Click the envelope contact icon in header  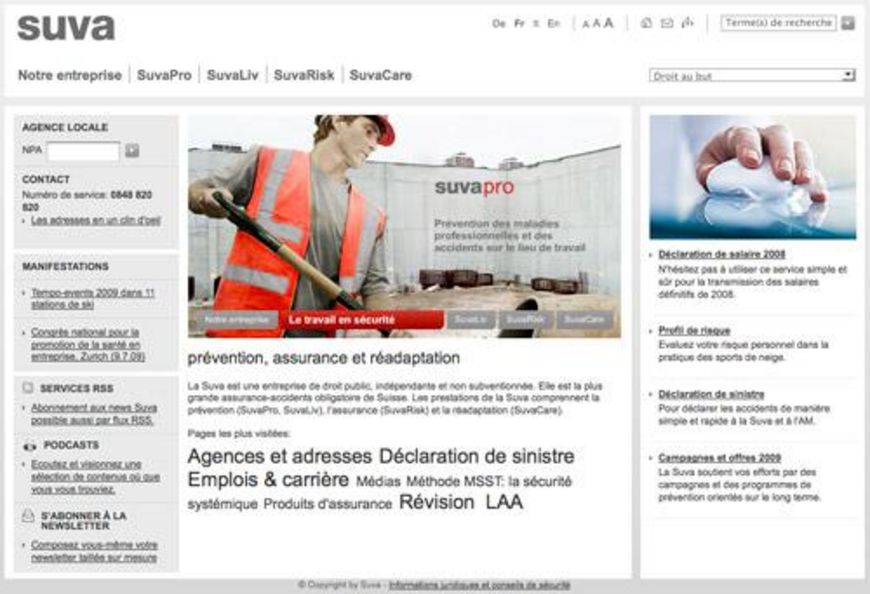click(667, 23)
